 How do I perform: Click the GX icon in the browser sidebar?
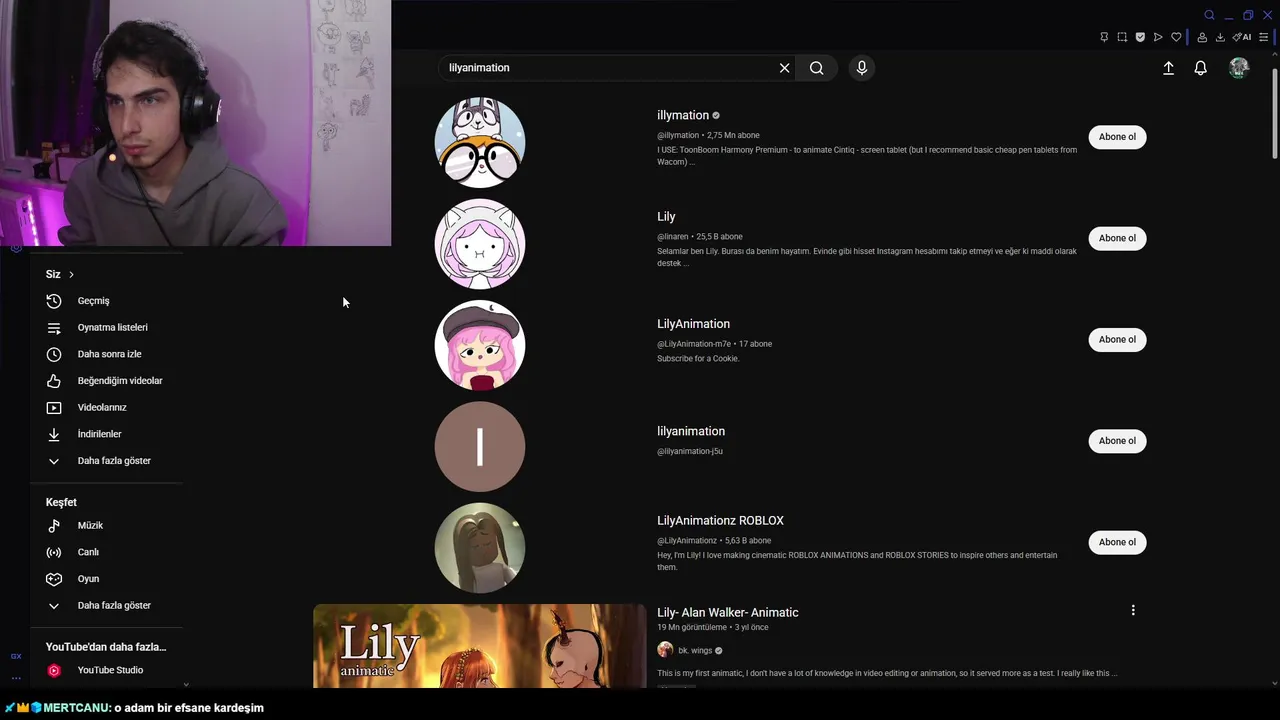pos(16,656)
